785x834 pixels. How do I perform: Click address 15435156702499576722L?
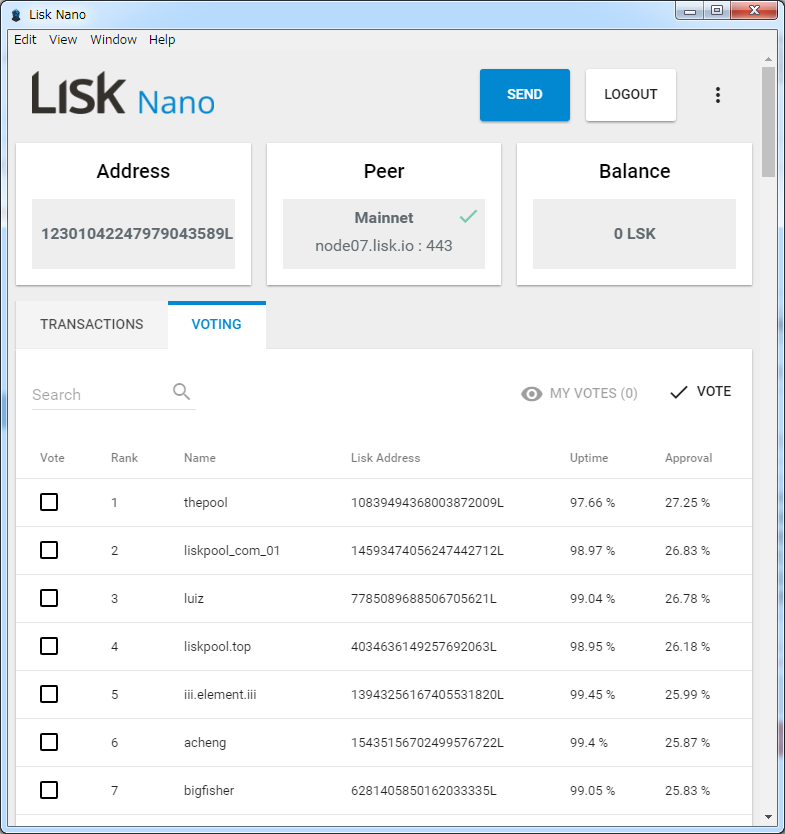coord(427,743)
